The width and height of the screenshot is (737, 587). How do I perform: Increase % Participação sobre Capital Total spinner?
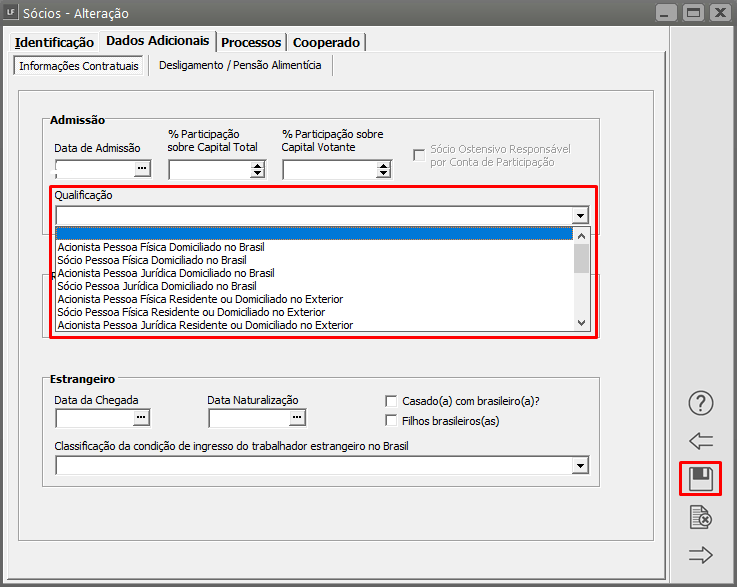click(258, 165)
